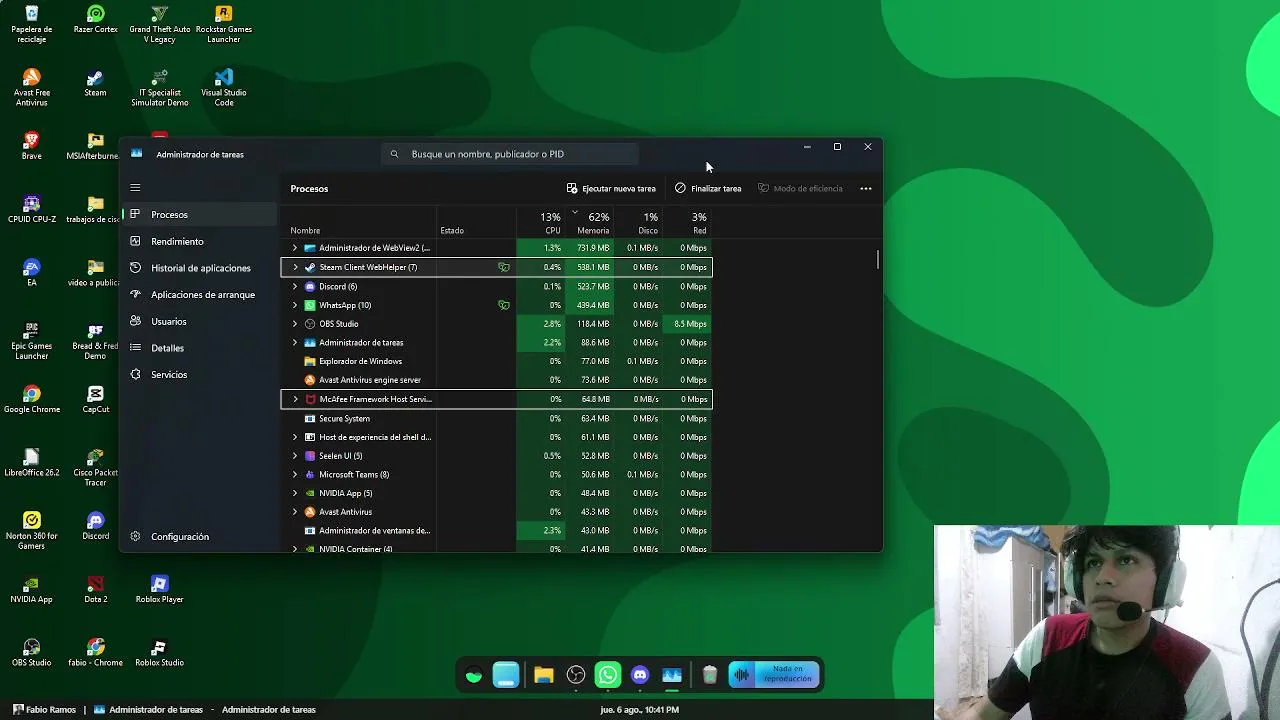Open the Rockstar Games Launcher desktop shortcut
Screen dimensions: 1280x720
coord(223,24)
